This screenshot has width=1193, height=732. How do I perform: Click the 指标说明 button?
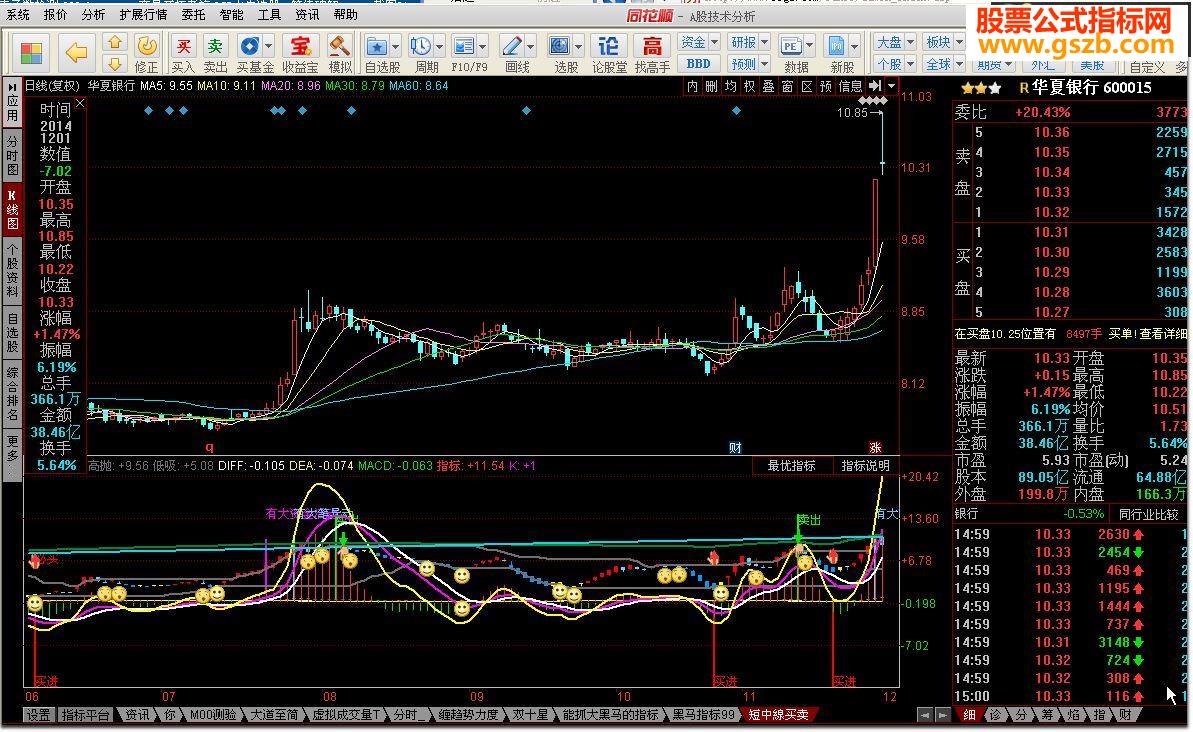coord(865,466)
